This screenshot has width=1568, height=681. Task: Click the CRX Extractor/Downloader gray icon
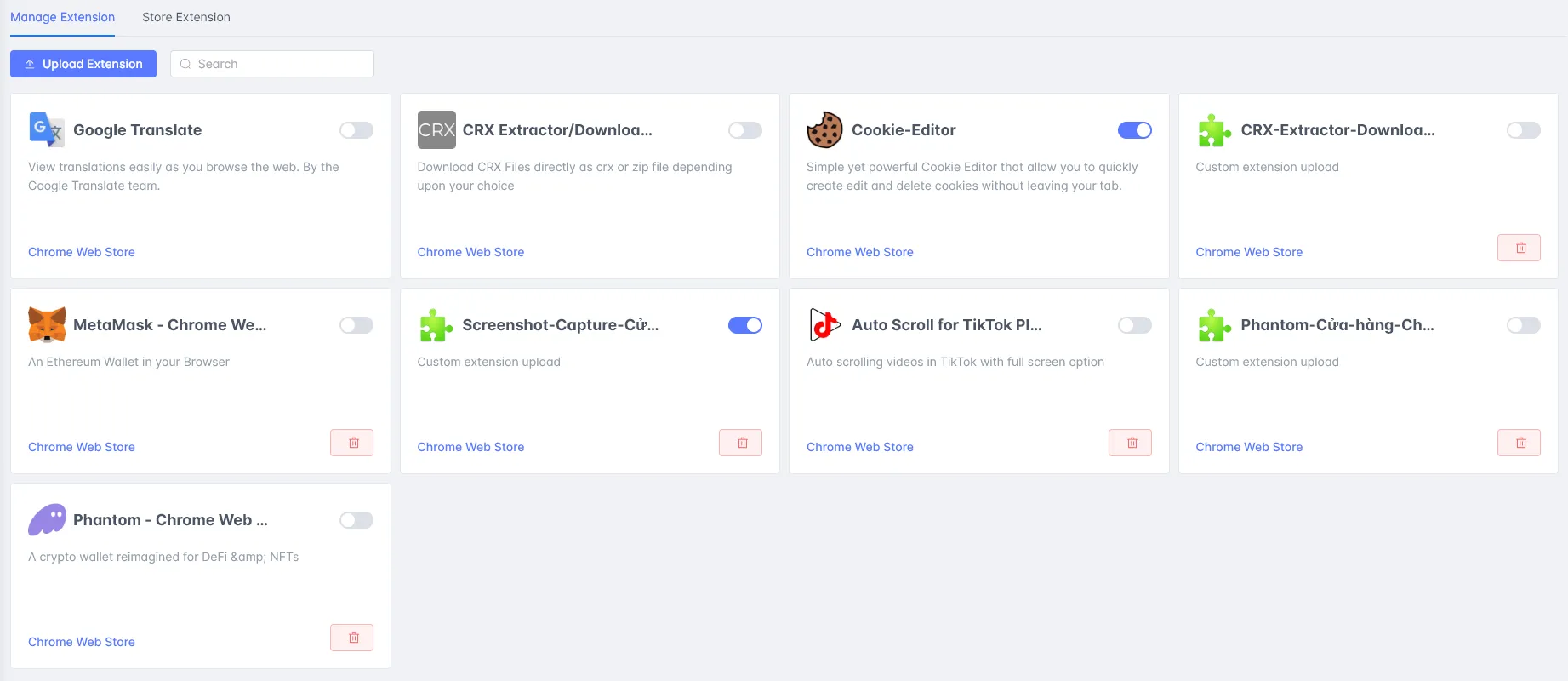coord(436,130)
